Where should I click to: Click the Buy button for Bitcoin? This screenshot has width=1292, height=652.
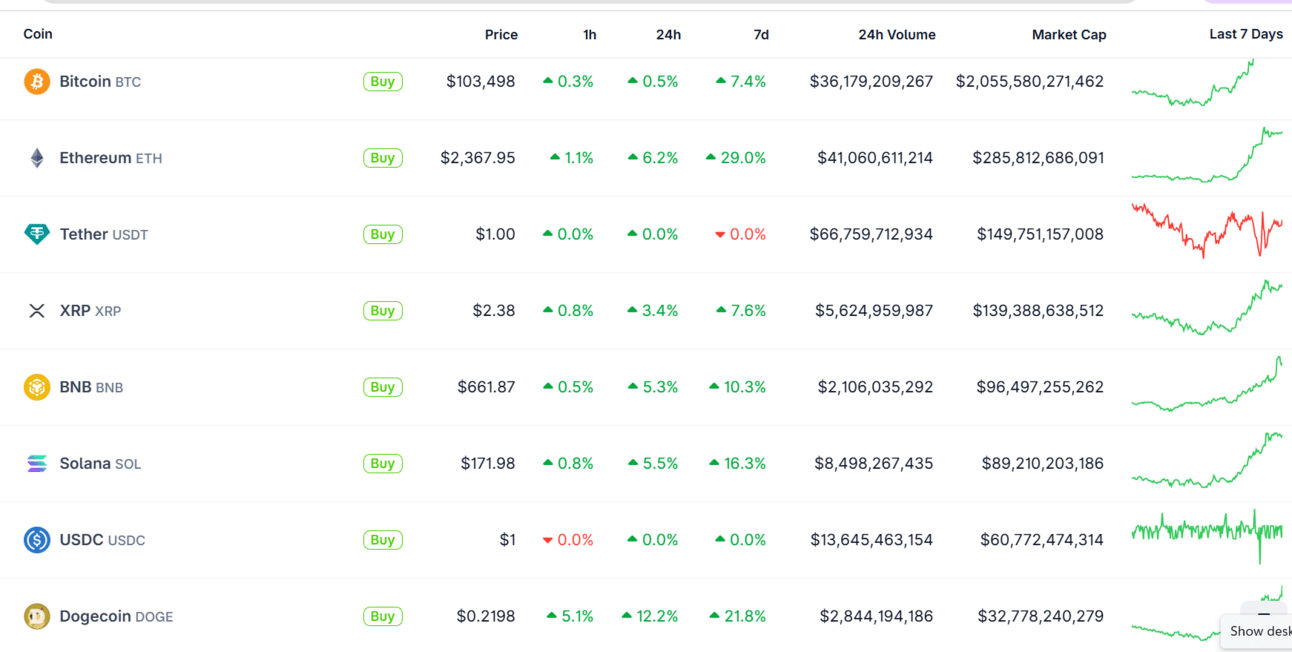(382, 82)
